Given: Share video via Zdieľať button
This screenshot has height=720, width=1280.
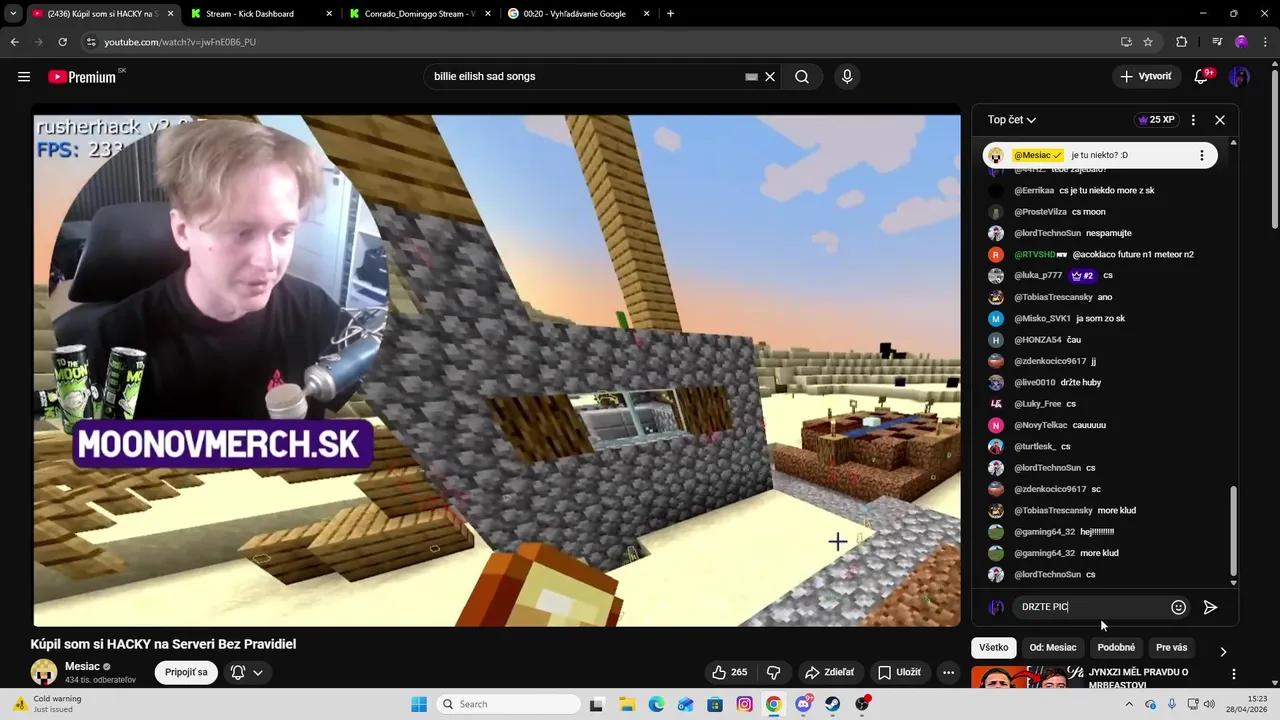Looking at the screenshot, I should click(x=830, y=672).
